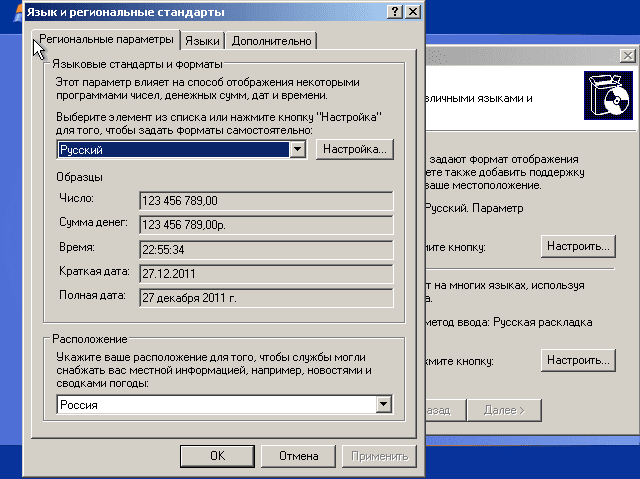Image resolution: width=640 pixels, height=479 pixels.
Task: Close the Язык и региональные стандарты dialog
Action: point(413,11)
